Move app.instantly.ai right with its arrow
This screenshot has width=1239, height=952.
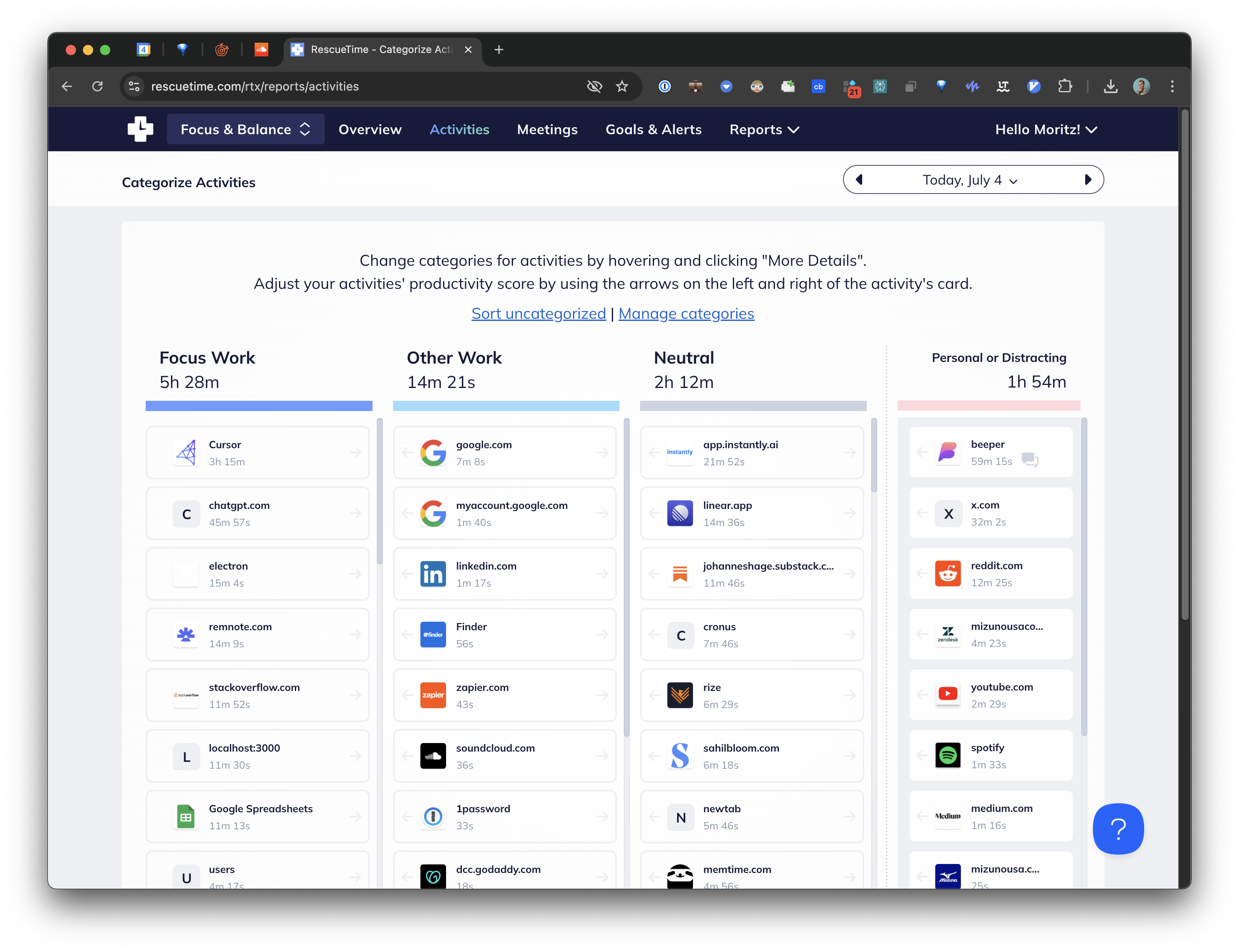pos(849,453)
